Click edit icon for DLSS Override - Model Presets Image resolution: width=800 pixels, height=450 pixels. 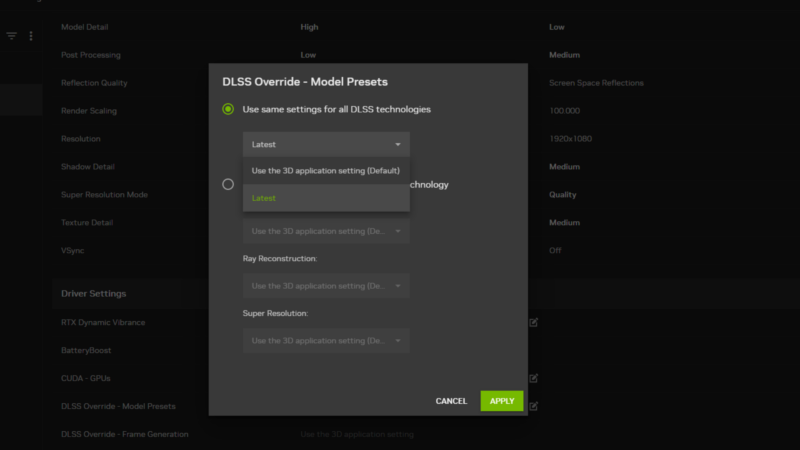tap(533, 406)
